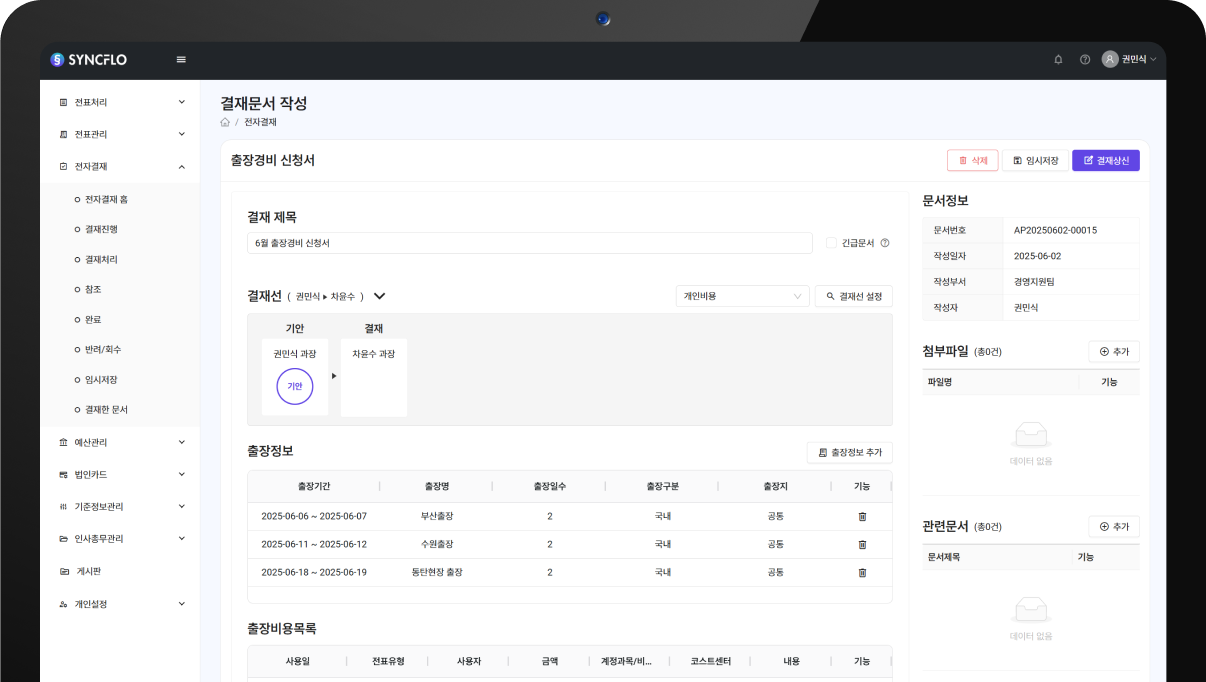Viewport: 1206px width, 682px height.
Task: Enable the 긴급문서 checkbox
Action: point(831,242)
